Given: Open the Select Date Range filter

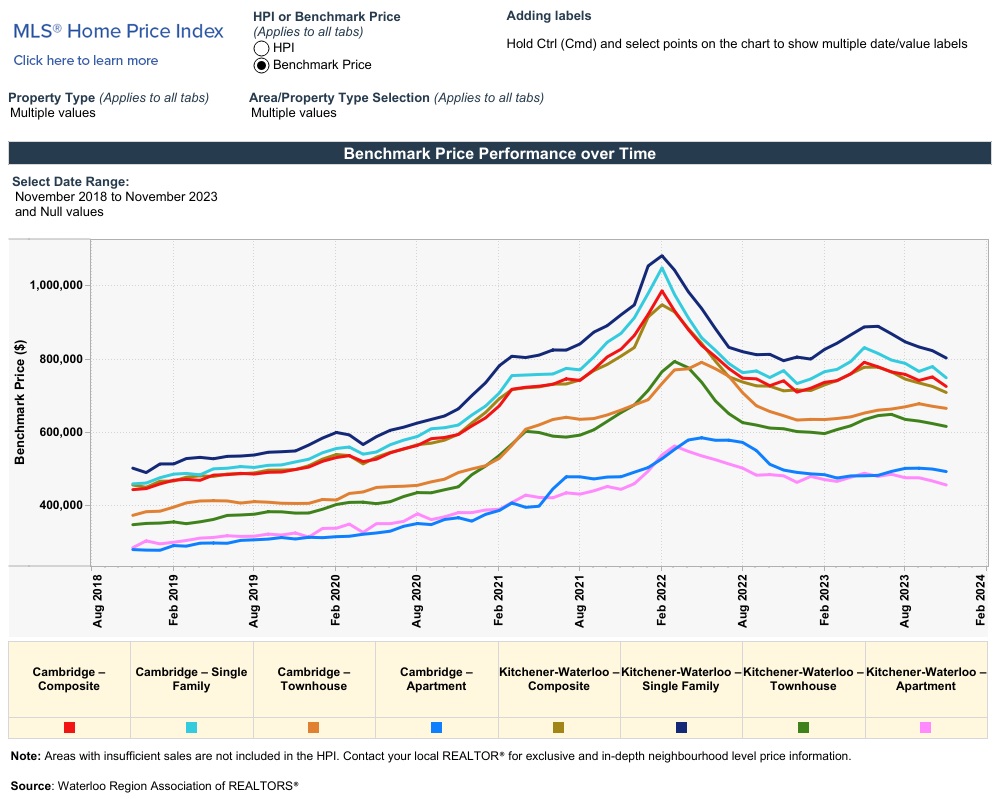Looking at the screenshot, I should point(116,197).
